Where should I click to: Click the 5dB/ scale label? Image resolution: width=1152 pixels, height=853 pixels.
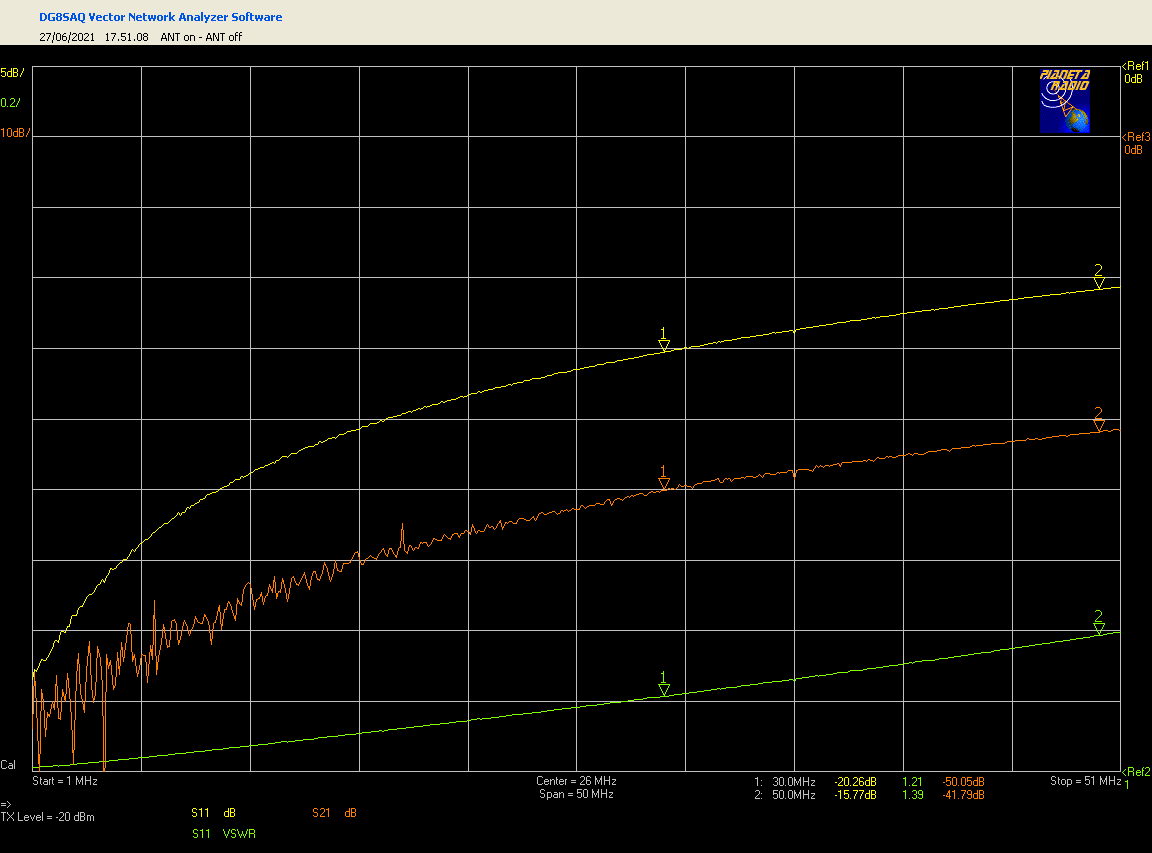(x=12, y=73)
